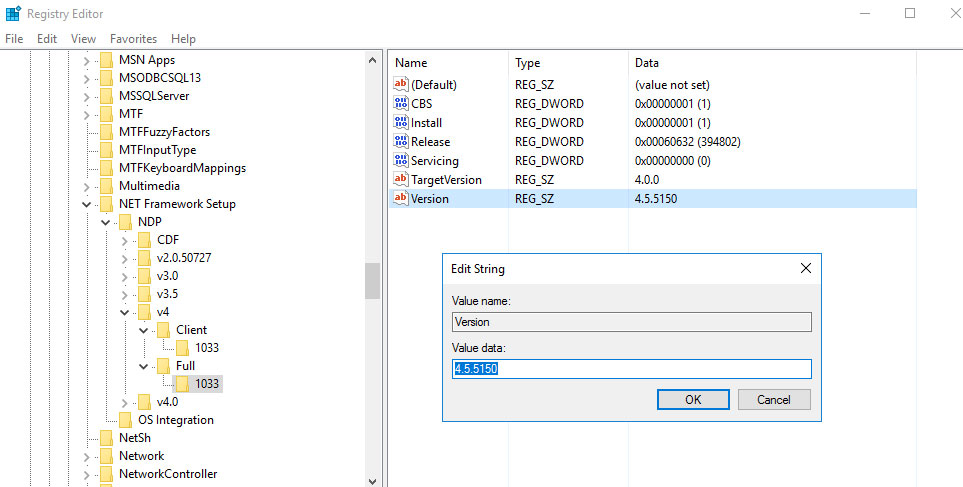Expand the MSN Apps tree node
The width and height of the screenshot is (963, 487).
(87, 61)
